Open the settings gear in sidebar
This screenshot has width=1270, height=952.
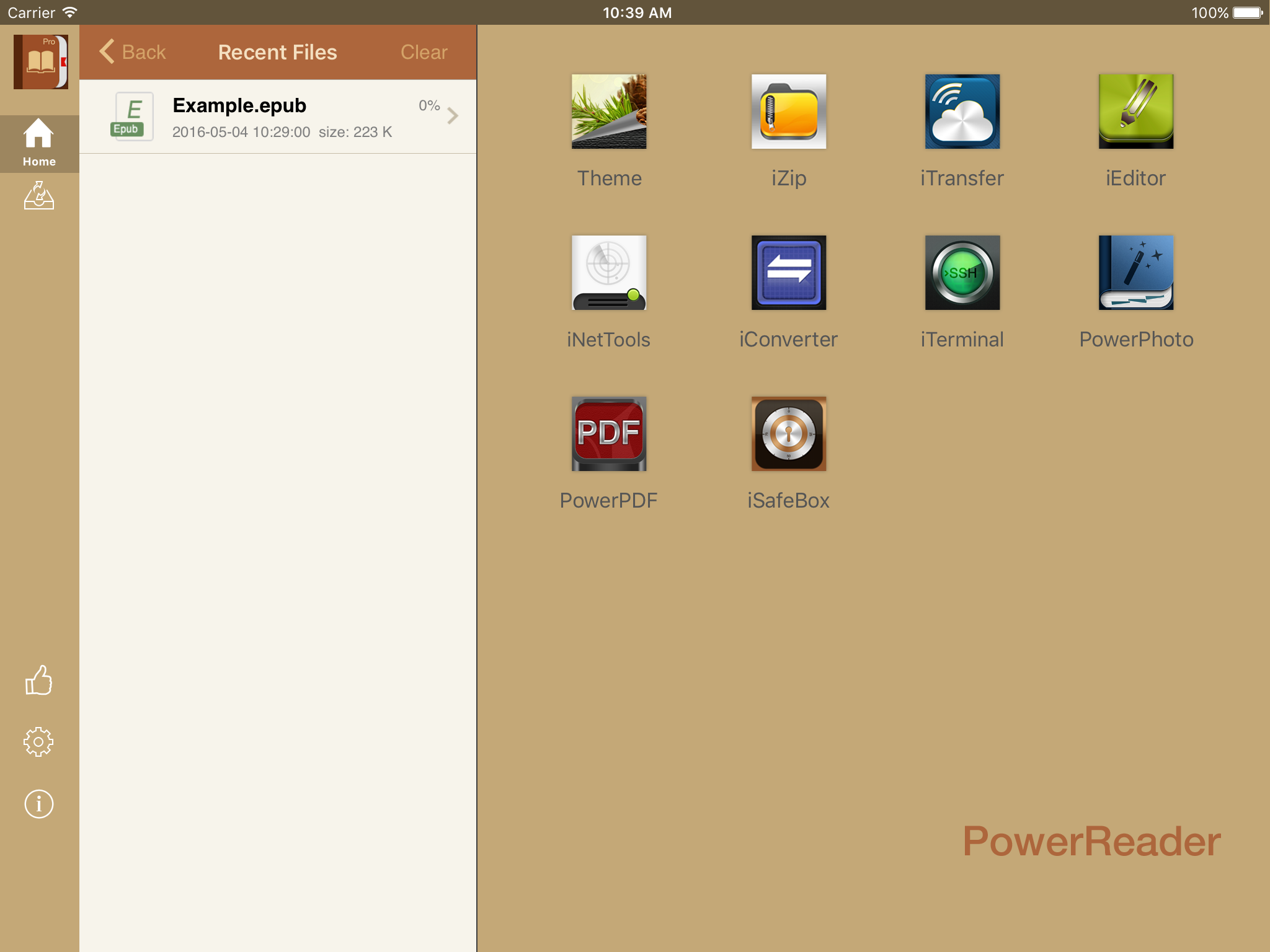39,742
